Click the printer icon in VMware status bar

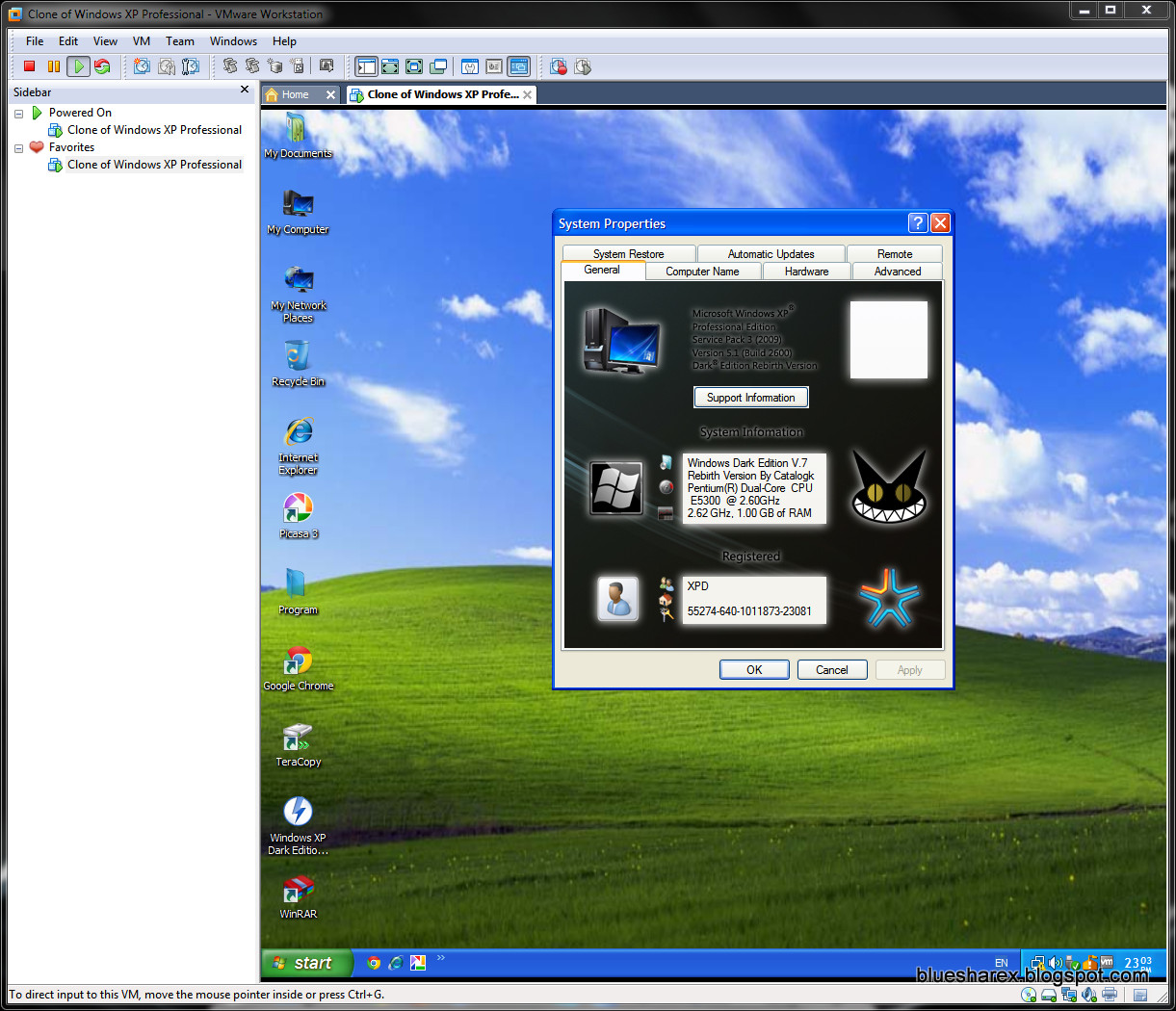[x=1110, y=995]
